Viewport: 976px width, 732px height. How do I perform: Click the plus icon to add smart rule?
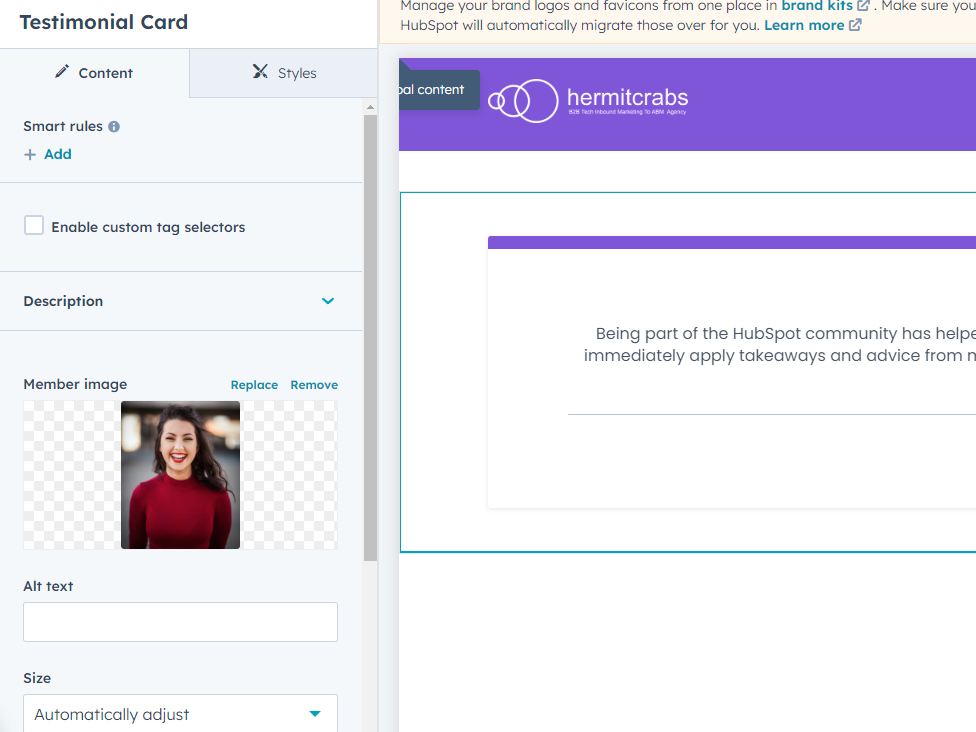click(30, 155)
